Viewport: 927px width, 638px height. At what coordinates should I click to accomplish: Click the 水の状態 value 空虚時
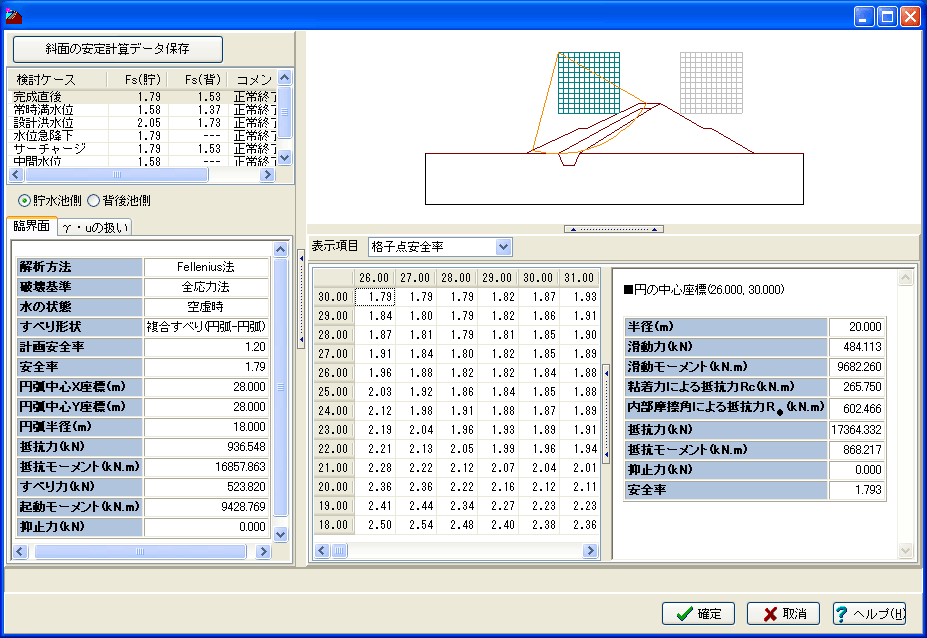click(x=206, y=307)
